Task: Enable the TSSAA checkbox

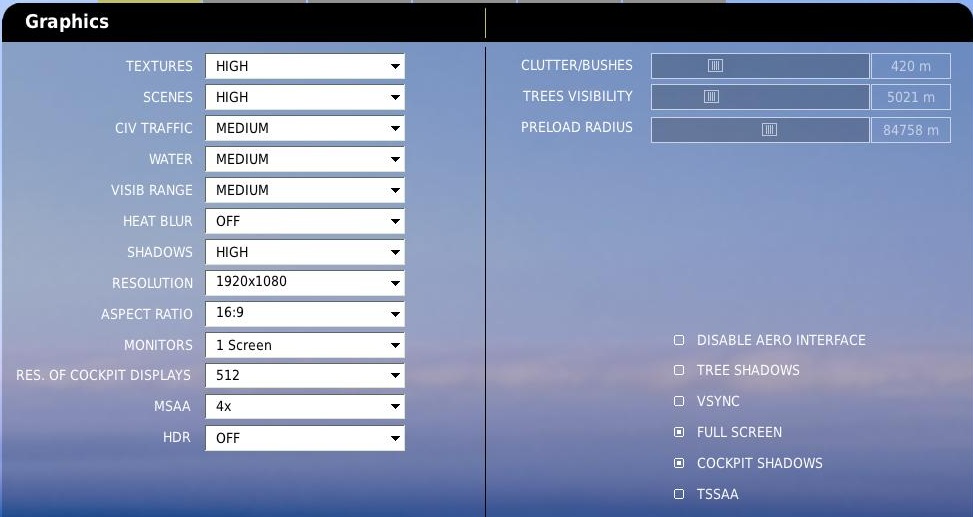Action: (679, 494)
